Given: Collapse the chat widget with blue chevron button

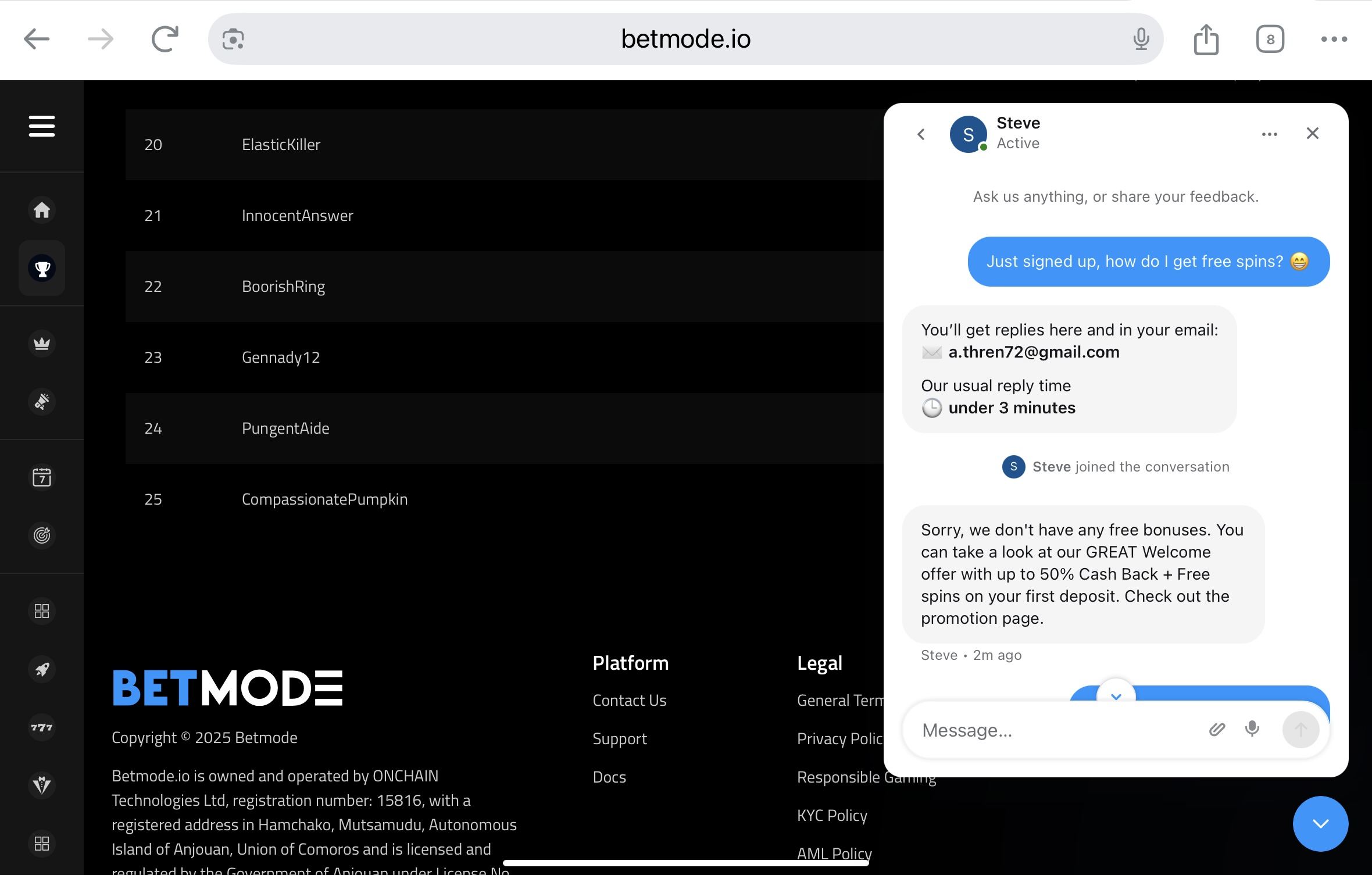Looking at the screenshot, I should coord(1320,823).
